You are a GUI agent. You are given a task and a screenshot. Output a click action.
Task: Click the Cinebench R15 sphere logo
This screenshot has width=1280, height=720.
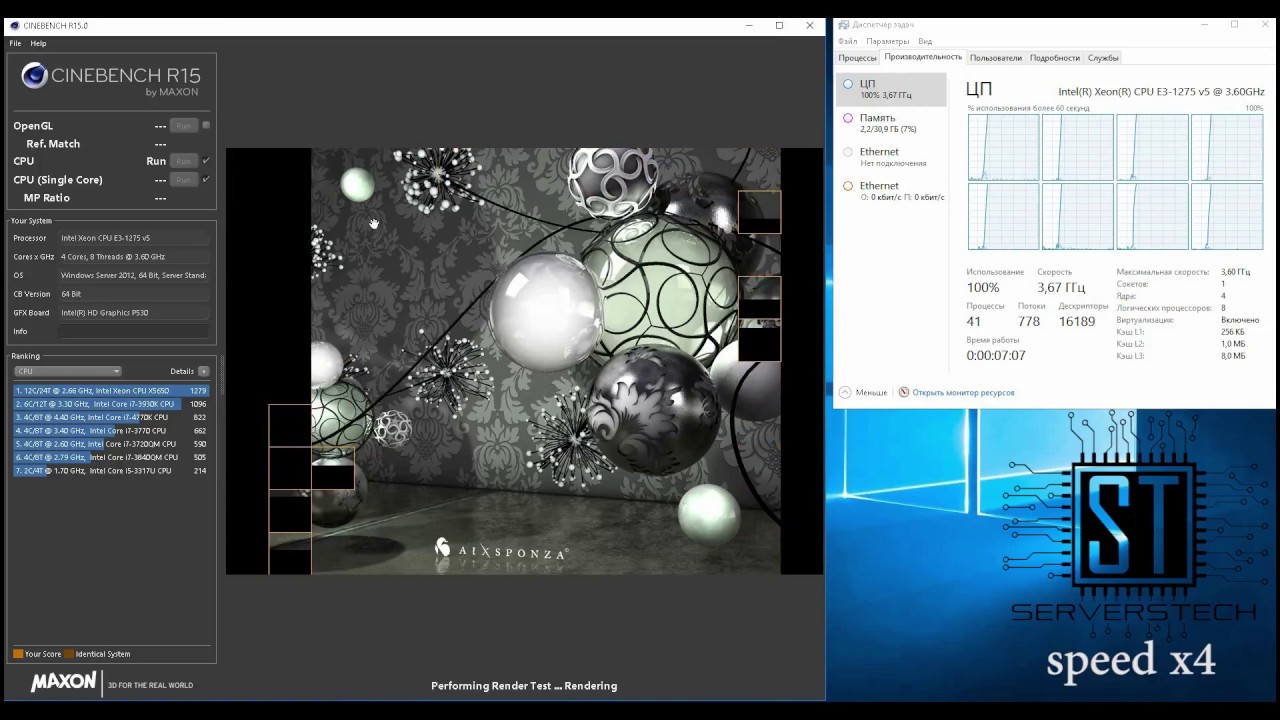coord(34,76)
